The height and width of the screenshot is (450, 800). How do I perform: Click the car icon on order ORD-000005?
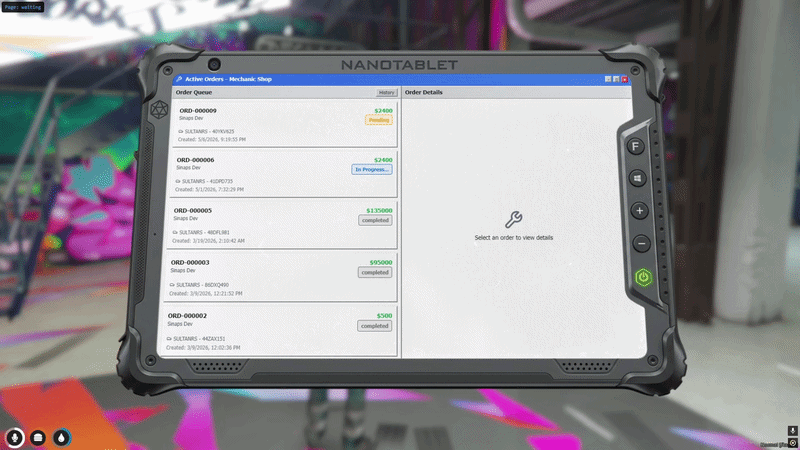[175, 233]
